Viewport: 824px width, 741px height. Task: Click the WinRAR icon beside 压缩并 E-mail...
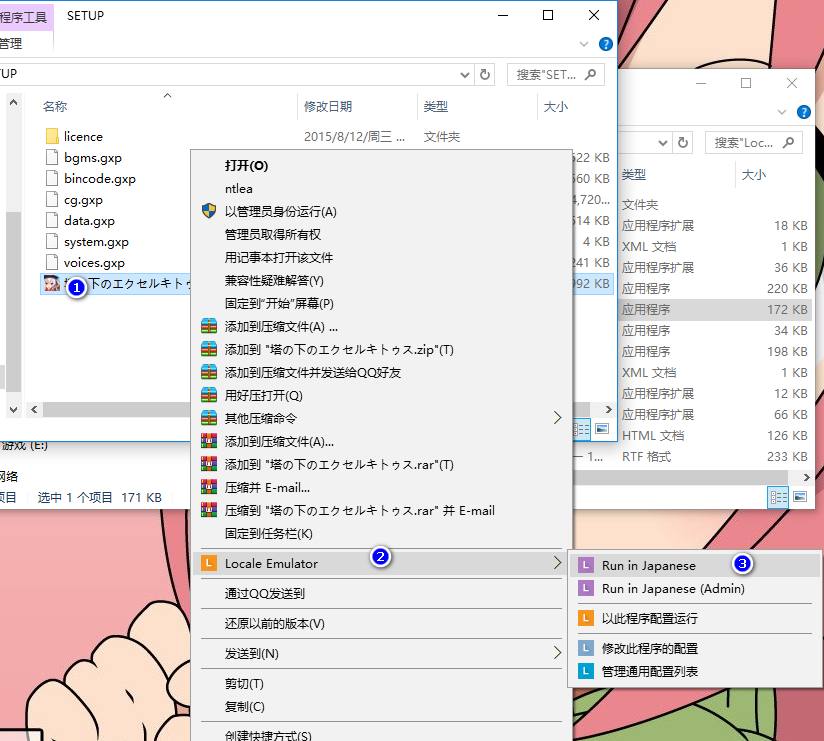pyautogui.click(x=209, y=487)
